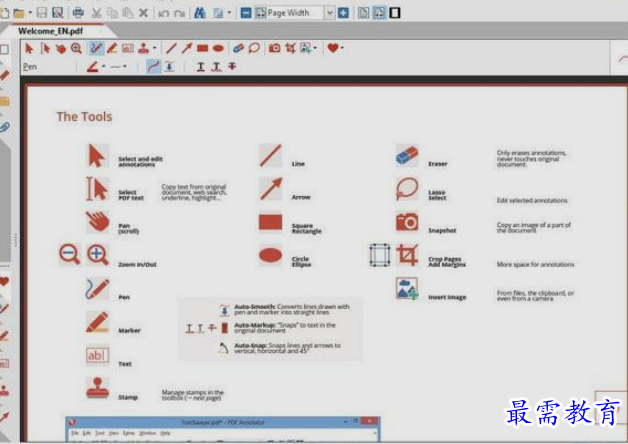Click the Redo arrow
Screen dimensions: 628x444
179,14
